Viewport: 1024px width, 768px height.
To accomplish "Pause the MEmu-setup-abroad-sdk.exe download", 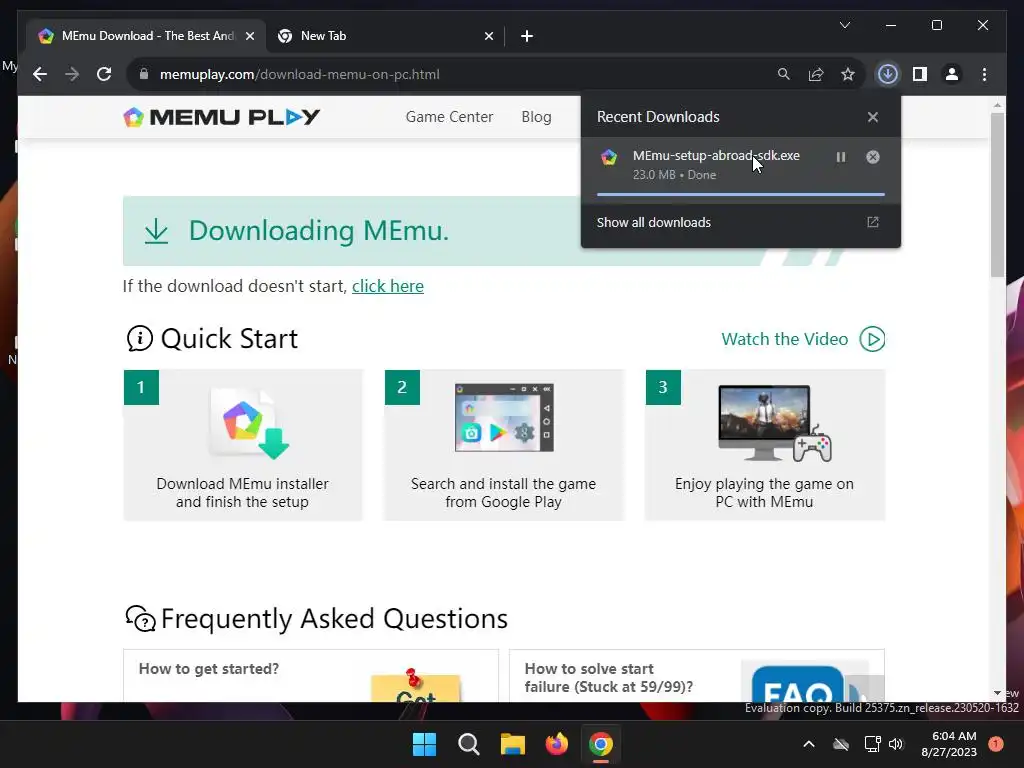I will 840,157.
